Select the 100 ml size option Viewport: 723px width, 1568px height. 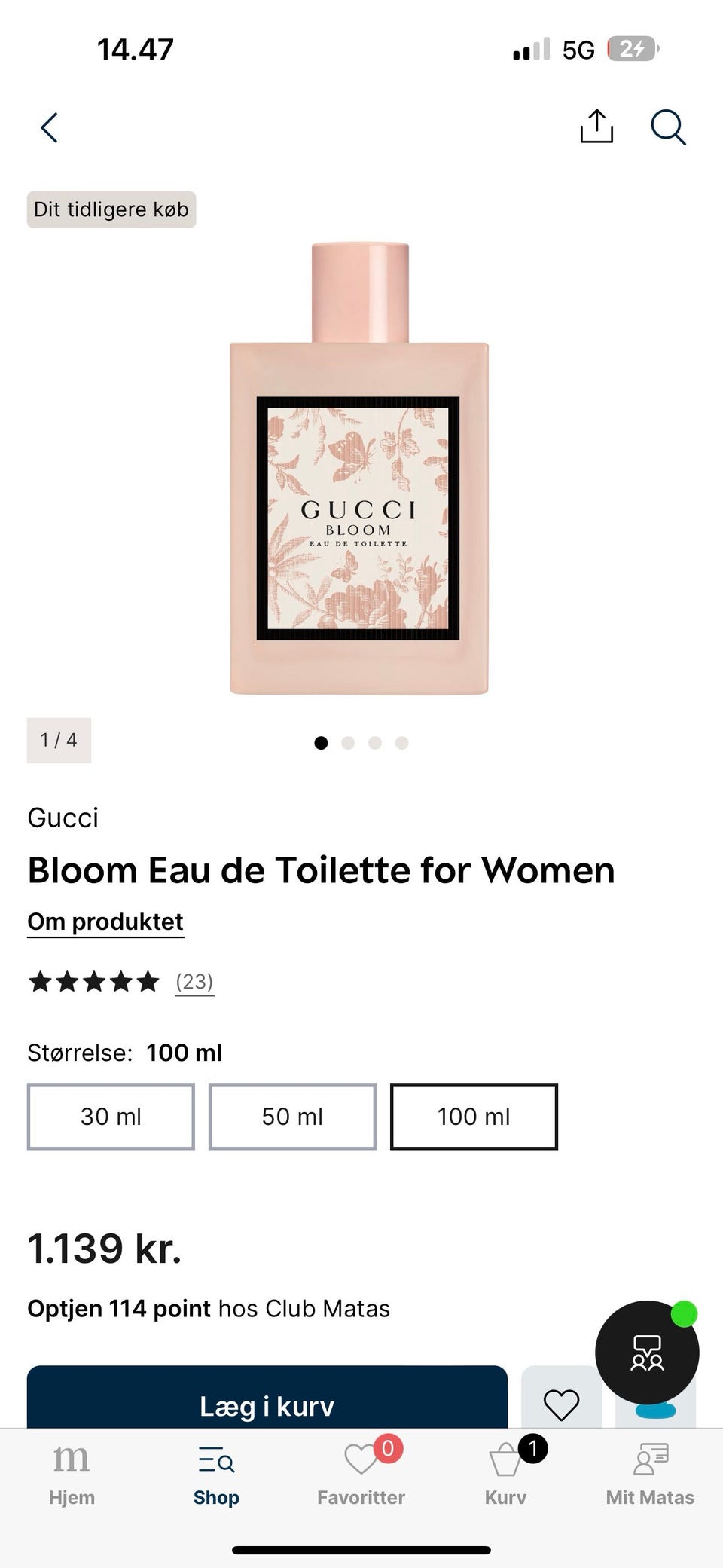coord(474,1116)
